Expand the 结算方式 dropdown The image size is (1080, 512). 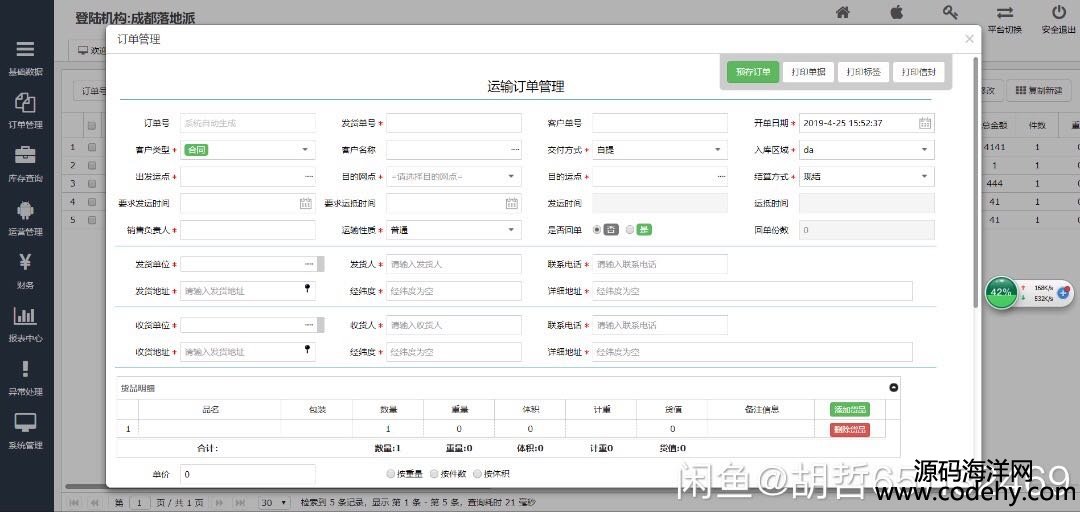[923, 177]
